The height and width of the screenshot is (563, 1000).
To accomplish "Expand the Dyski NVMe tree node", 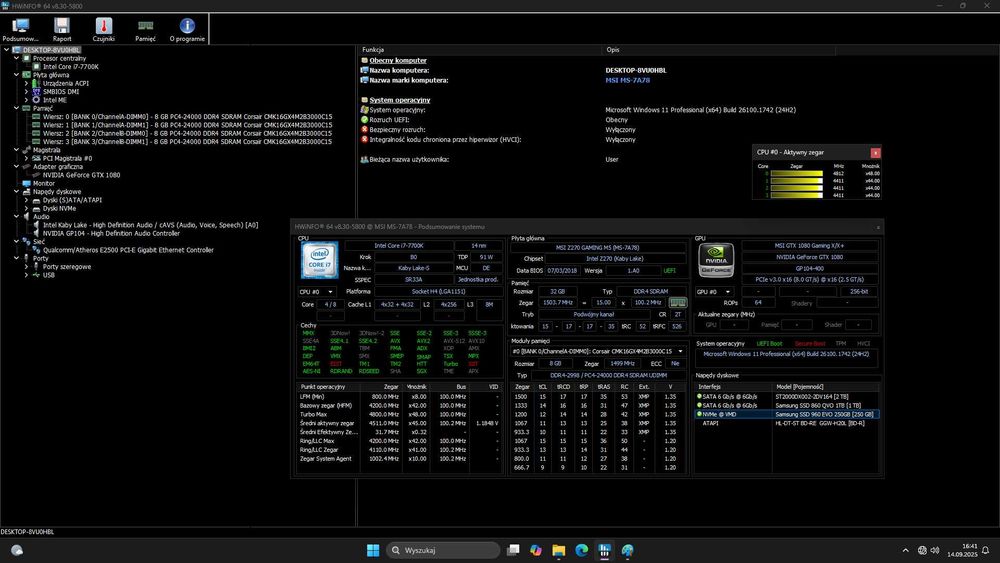I will coord(28,208).
